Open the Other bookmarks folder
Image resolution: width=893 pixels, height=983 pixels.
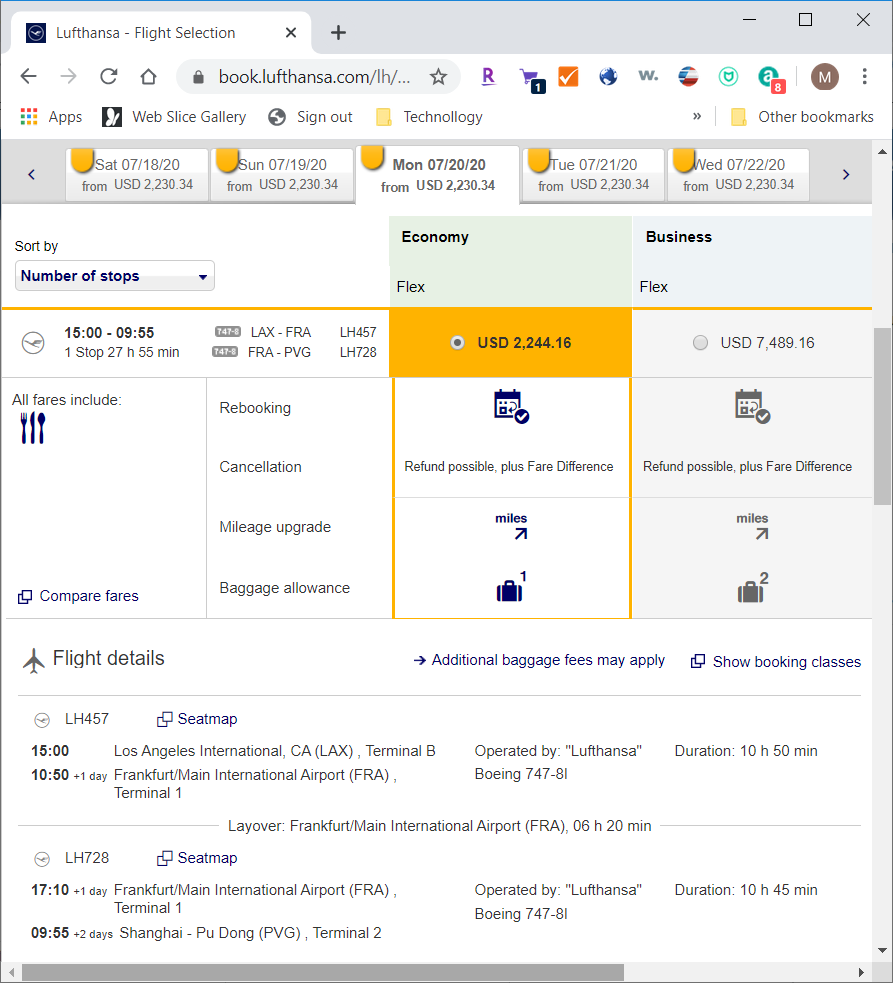point(802,117)
